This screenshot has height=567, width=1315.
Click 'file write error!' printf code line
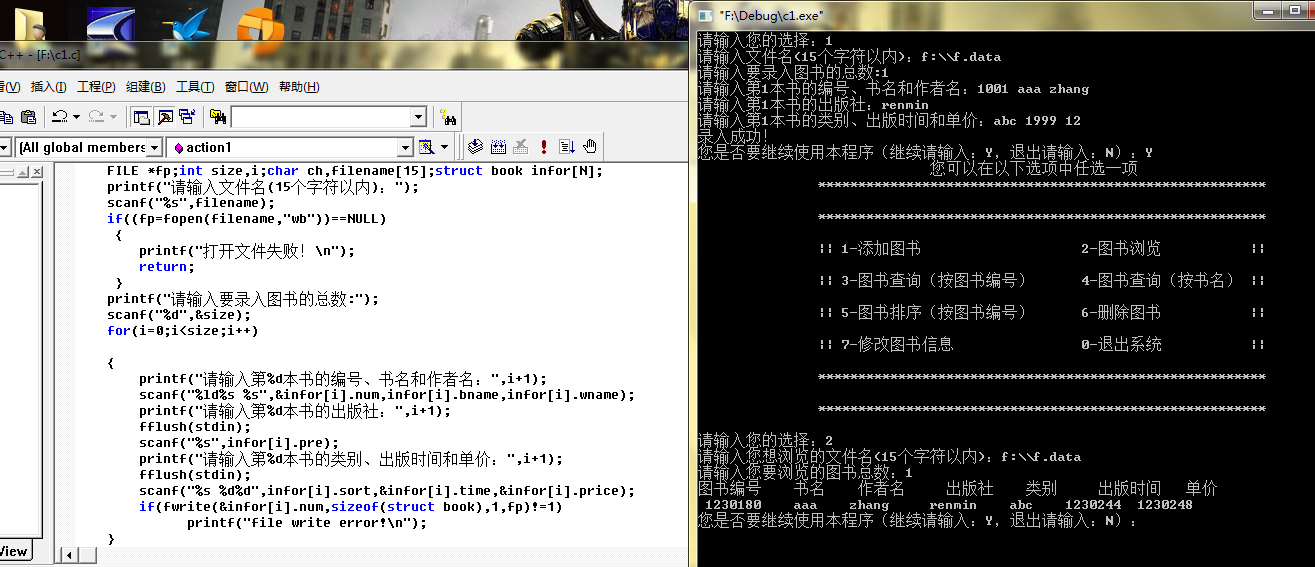click(x=306, y=523)
